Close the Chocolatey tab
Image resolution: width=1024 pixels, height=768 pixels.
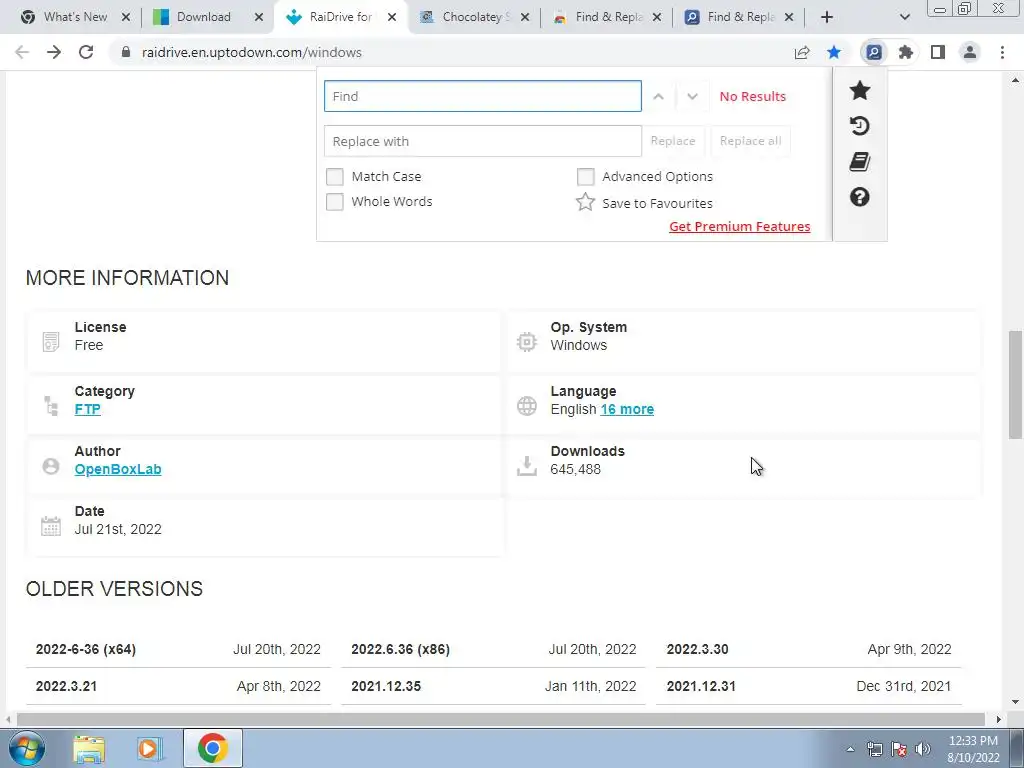tap(524, 17)
